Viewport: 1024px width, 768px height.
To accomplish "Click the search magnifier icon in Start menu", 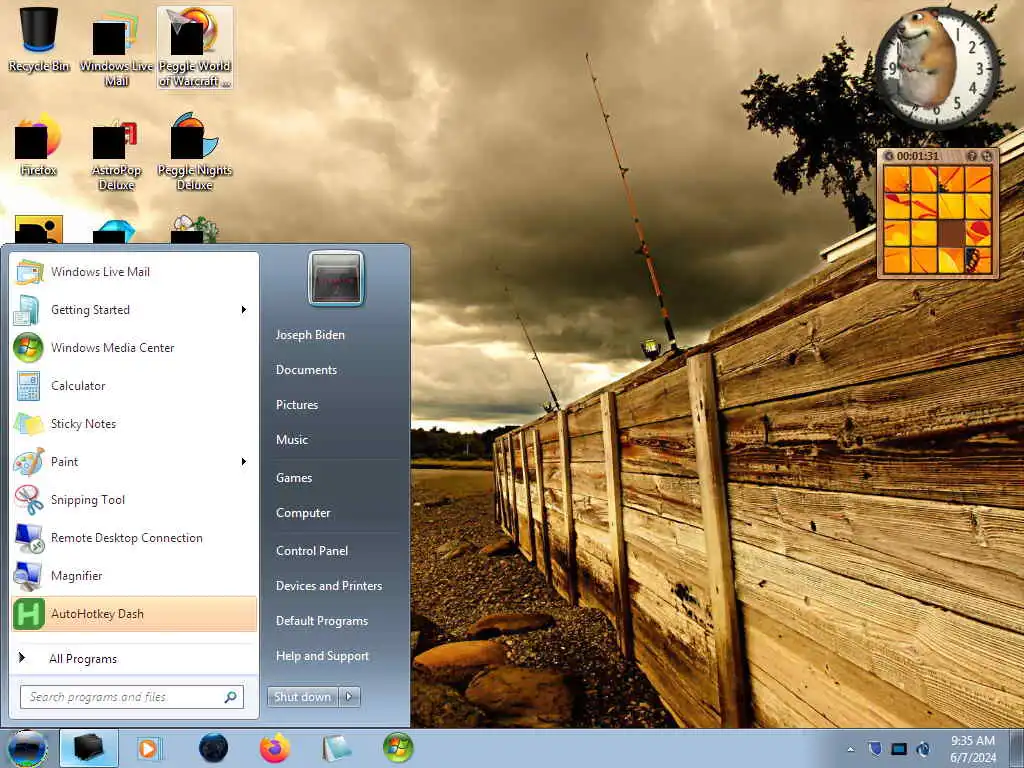I will click(231, 697).
